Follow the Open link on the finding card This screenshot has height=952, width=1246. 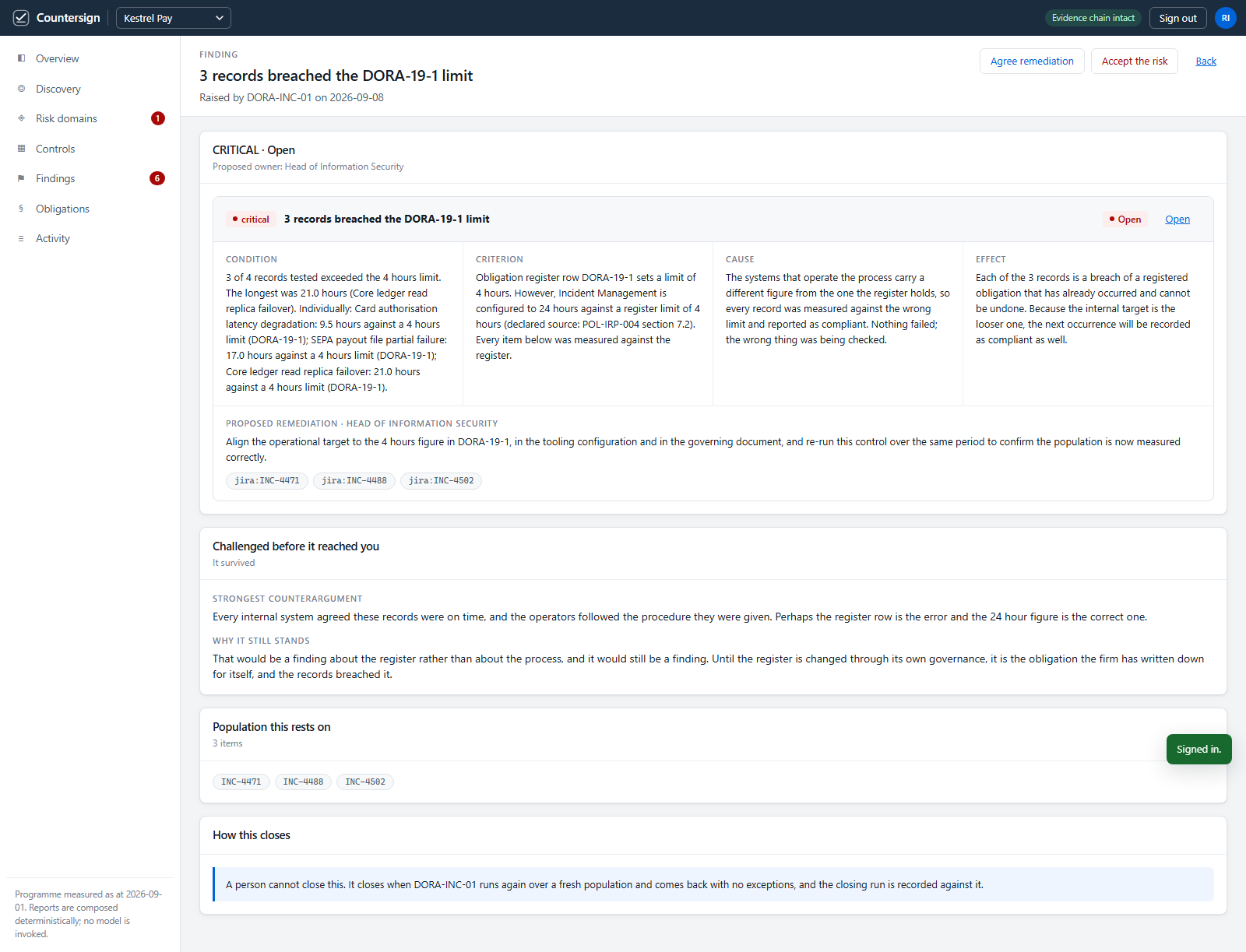coord(1177,220)
